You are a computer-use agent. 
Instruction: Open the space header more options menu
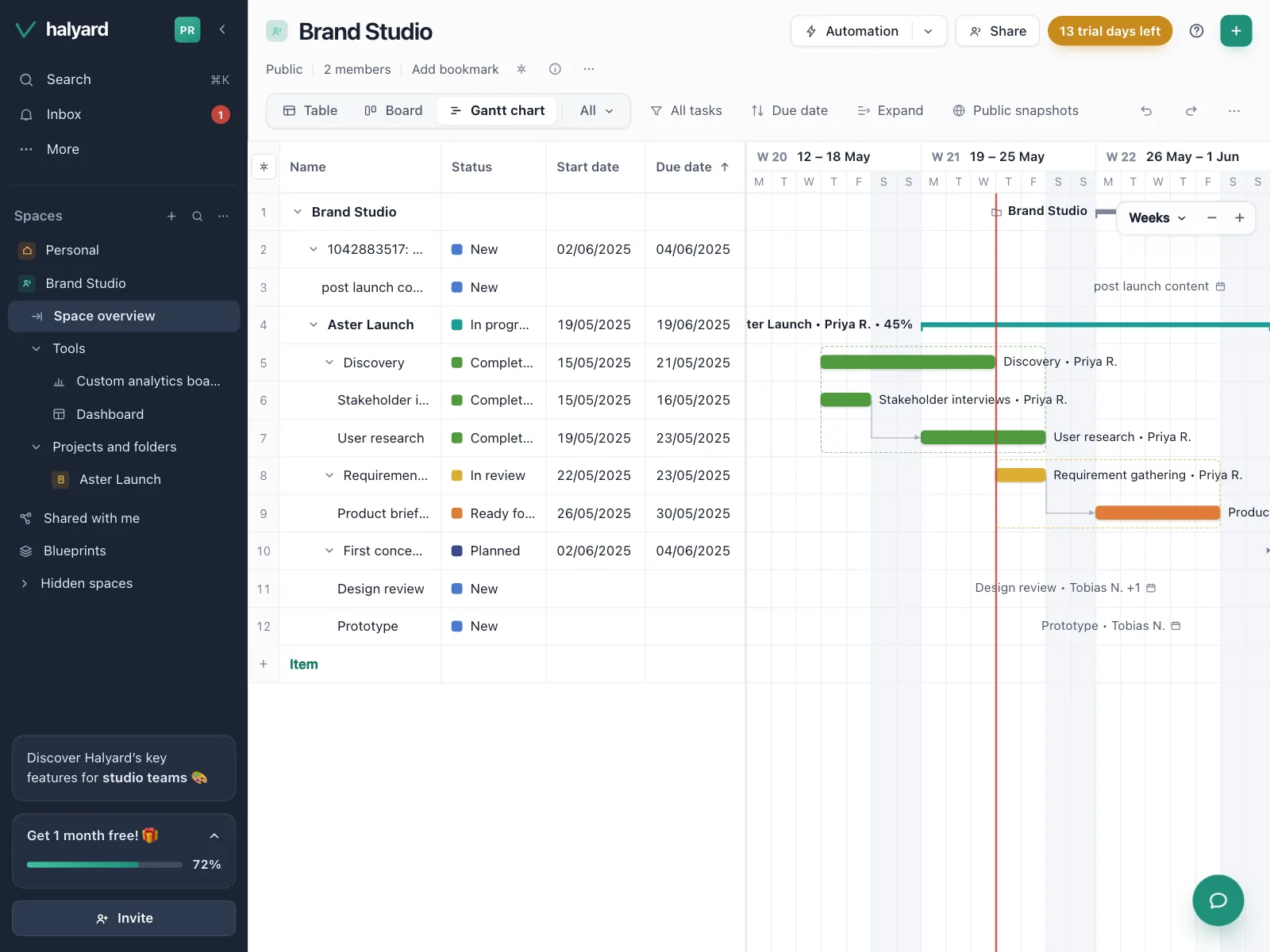[589, 69]
